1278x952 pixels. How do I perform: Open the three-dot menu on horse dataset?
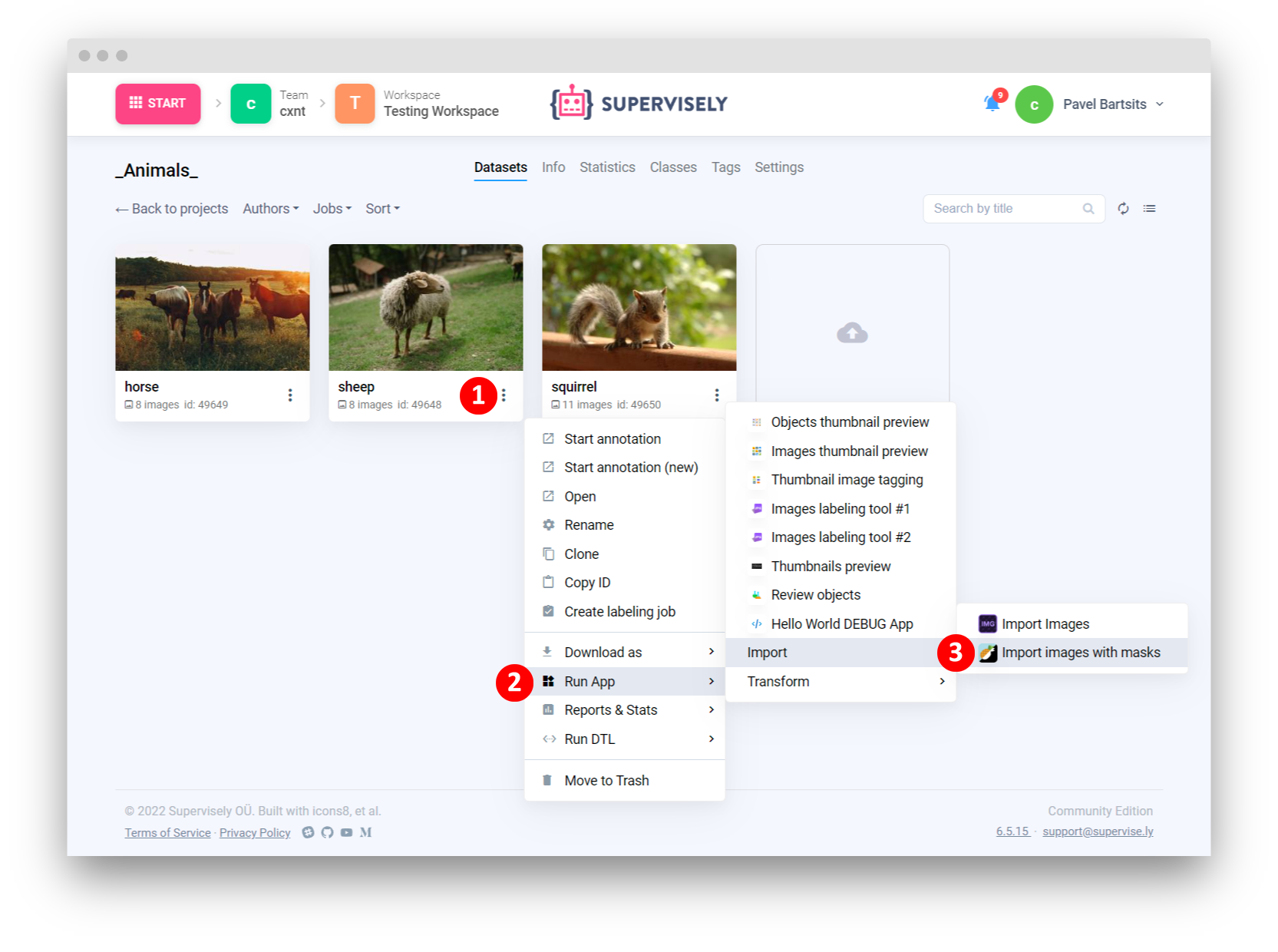tap(290, 395)
